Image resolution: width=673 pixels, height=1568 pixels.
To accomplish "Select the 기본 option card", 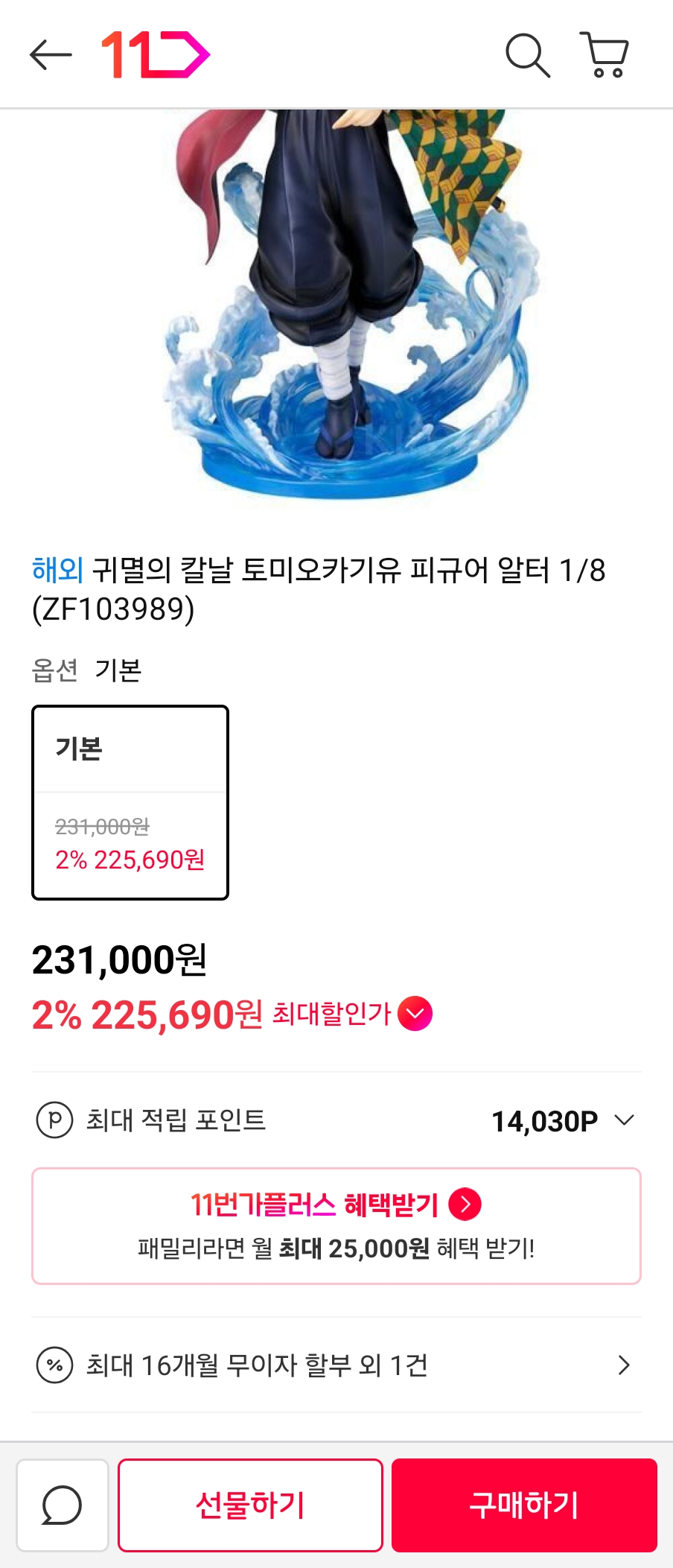I will point(130,802).
